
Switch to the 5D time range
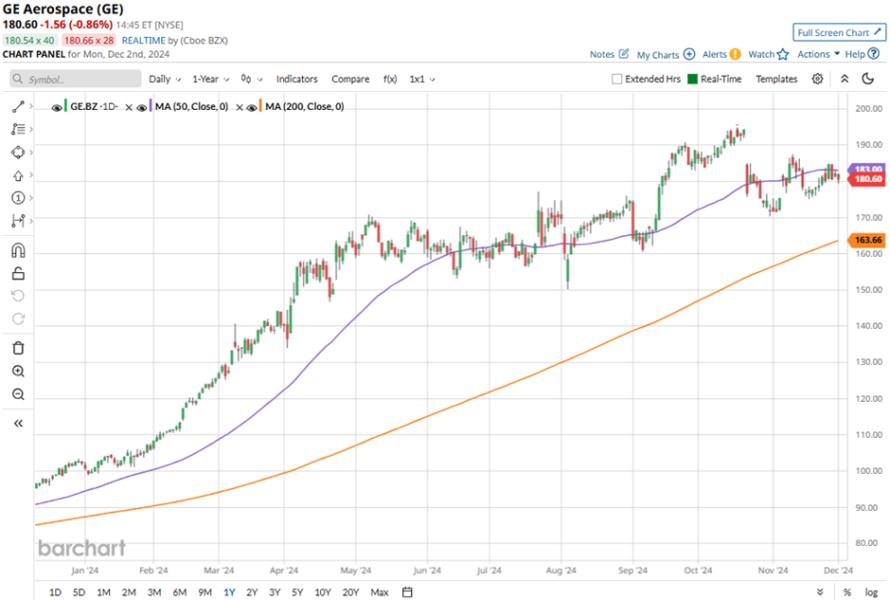point(79,592)
